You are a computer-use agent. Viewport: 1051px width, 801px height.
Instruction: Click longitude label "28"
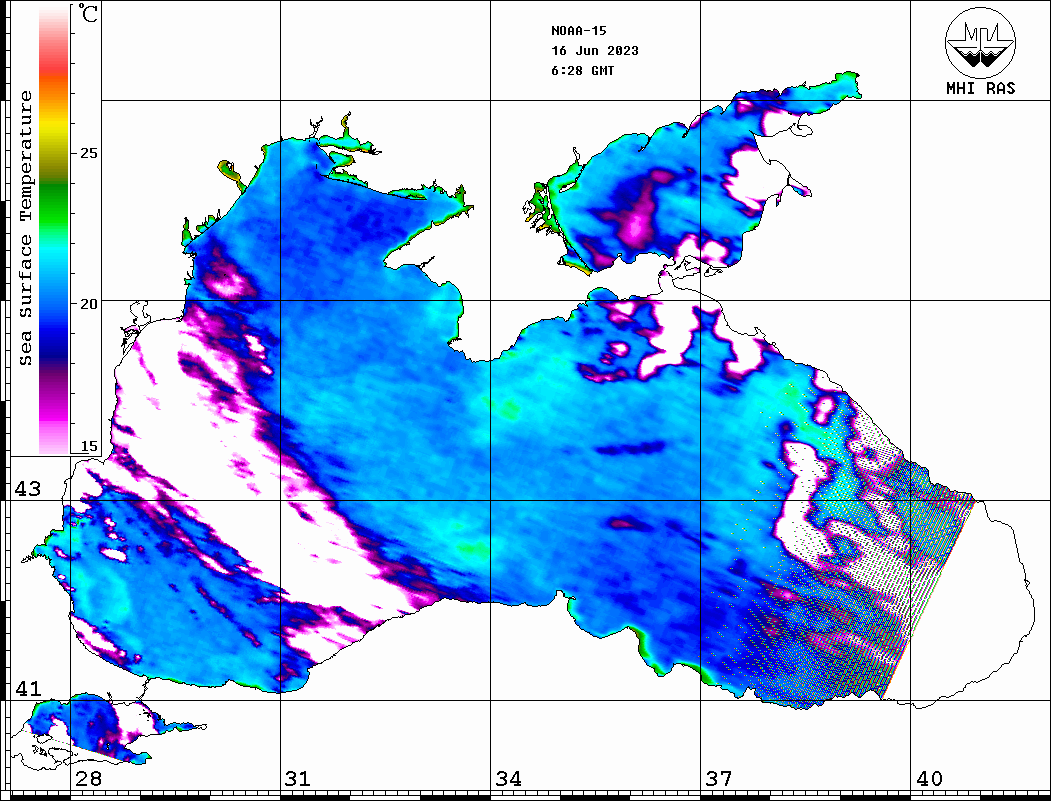(x=88, y=778)
